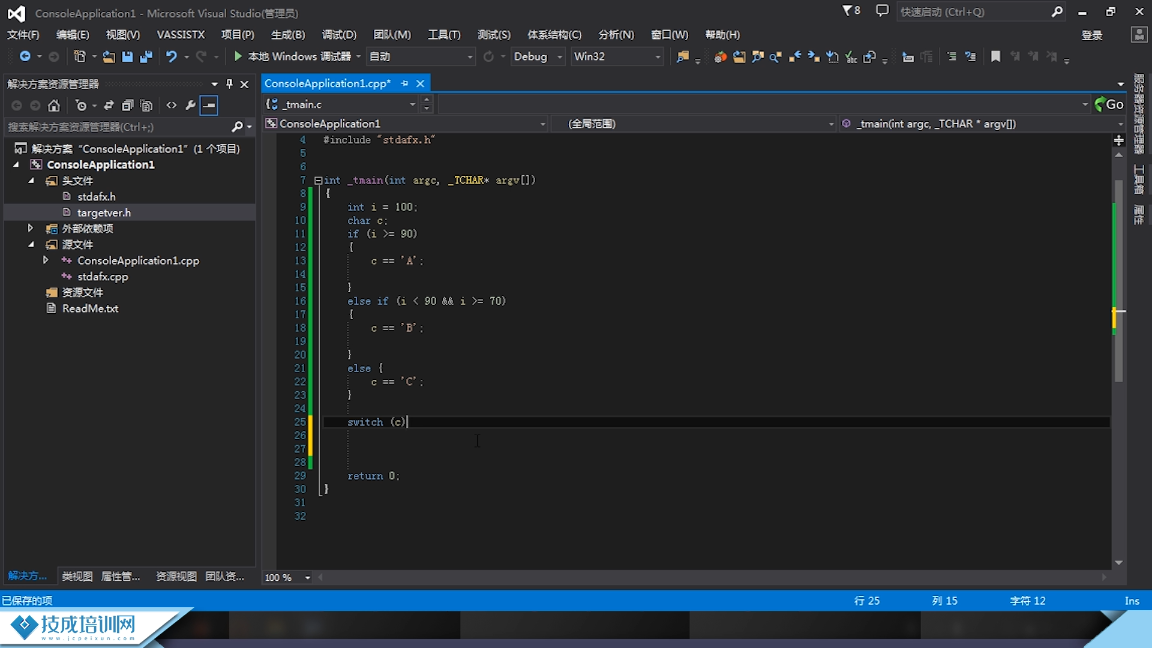
Task: Toggle a bookmark on the current line
Action: click(996, 57)
